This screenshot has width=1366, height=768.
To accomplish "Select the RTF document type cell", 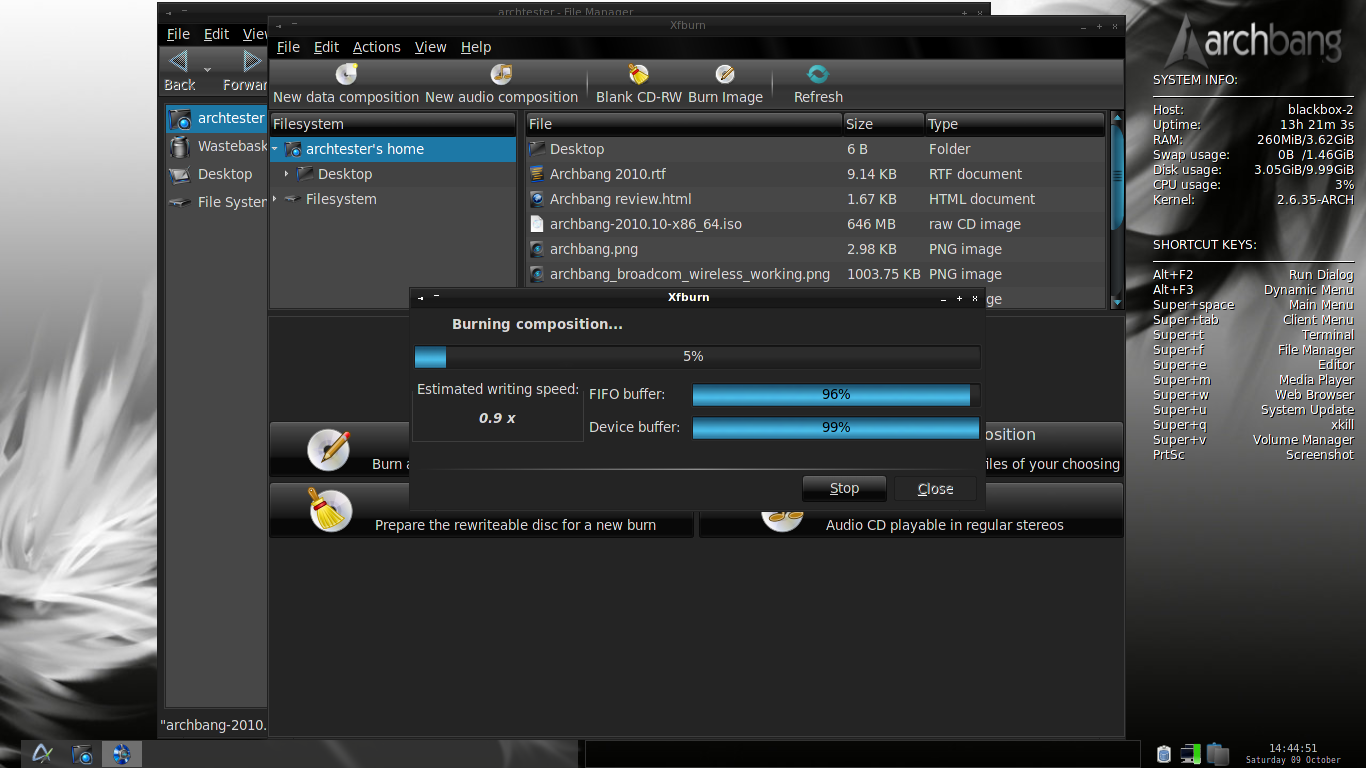I will click(975, 174).
